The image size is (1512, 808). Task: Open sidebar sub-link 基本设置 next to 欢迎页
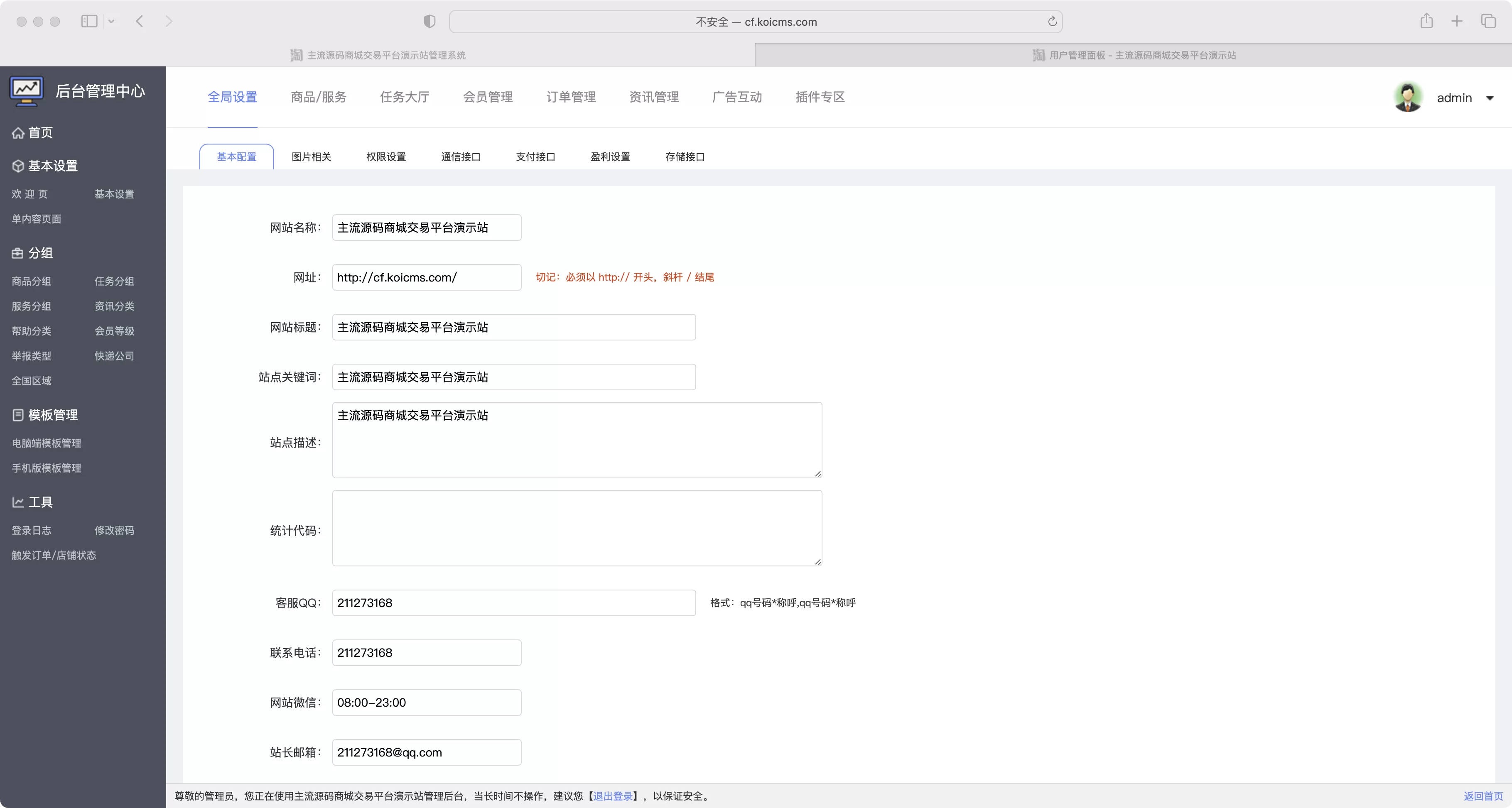click(115, 194)
